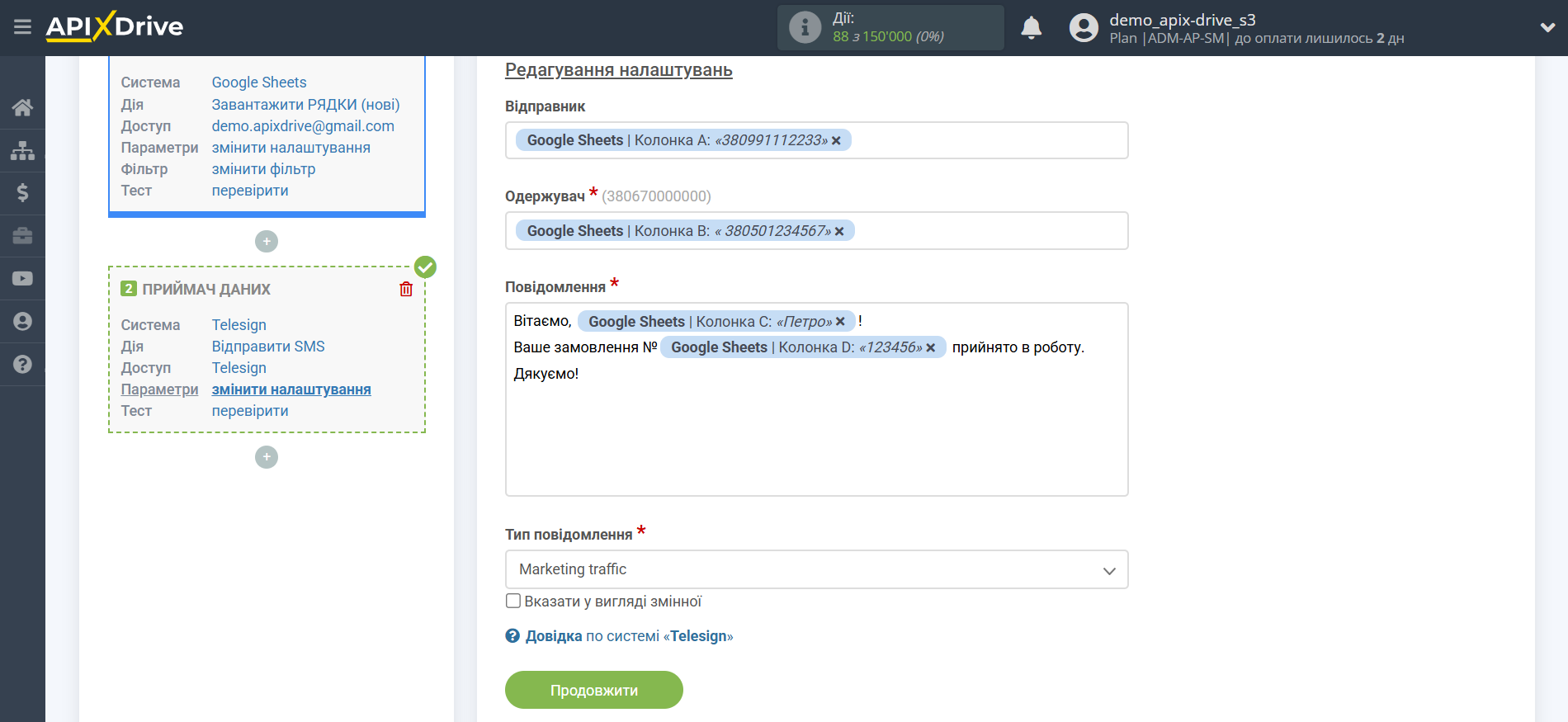Image resolution: width=1568 pixels, height=722 pixels.
Task: Expand the account dropdown chevron
Action: [1547, 28]
